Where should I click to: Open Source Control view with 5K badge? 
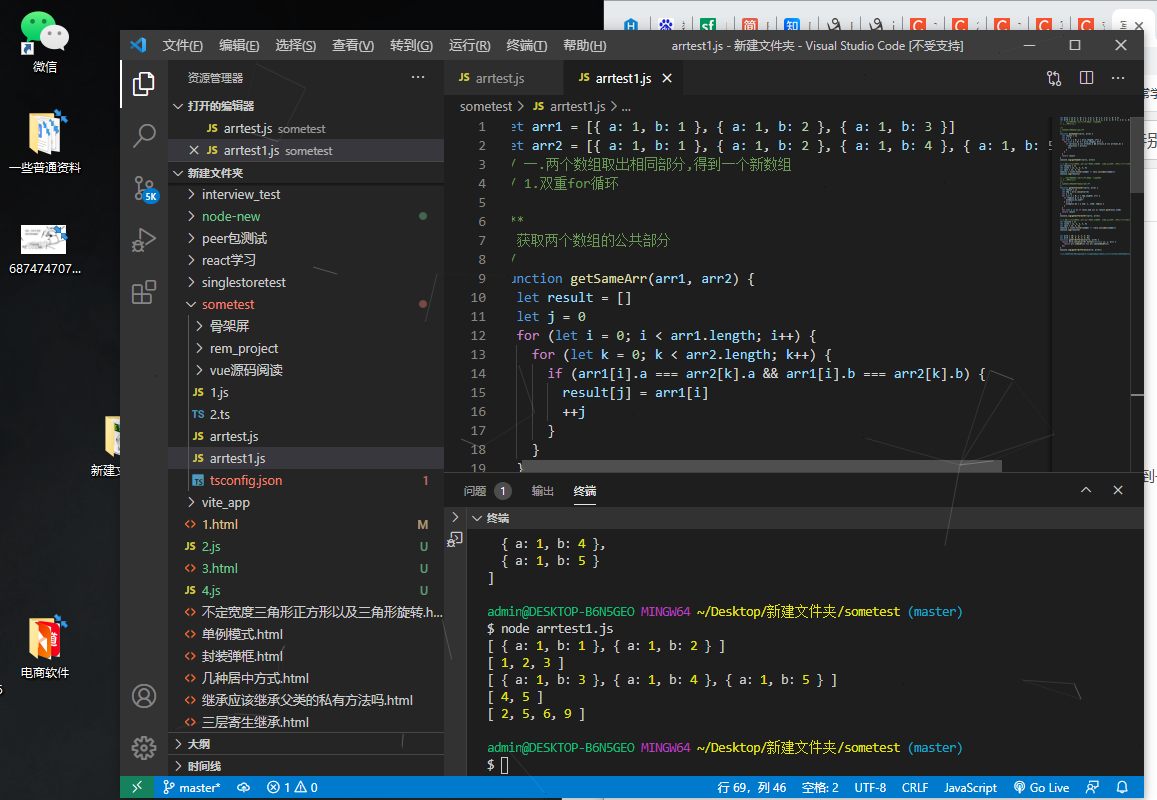tap(144, 188)
